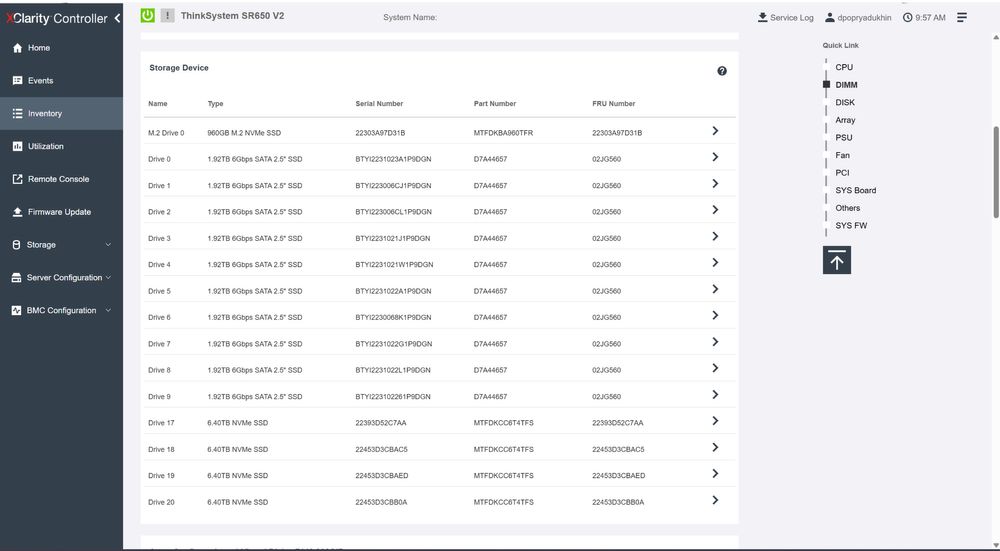Click the Type column header
Viewport: 1000px width, 551px height.
tap(216, 103)
